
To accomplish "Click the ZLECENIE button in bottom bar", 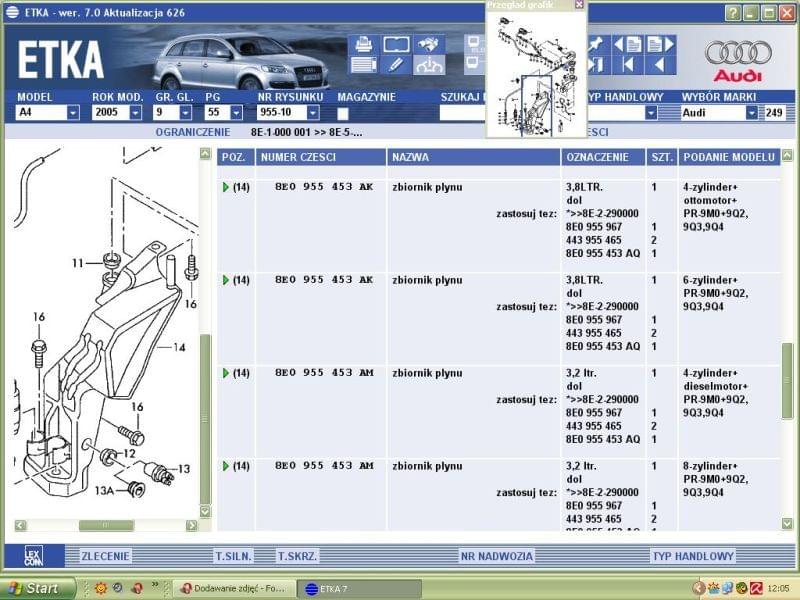I will pyautogui.click(x=105, y=556).
